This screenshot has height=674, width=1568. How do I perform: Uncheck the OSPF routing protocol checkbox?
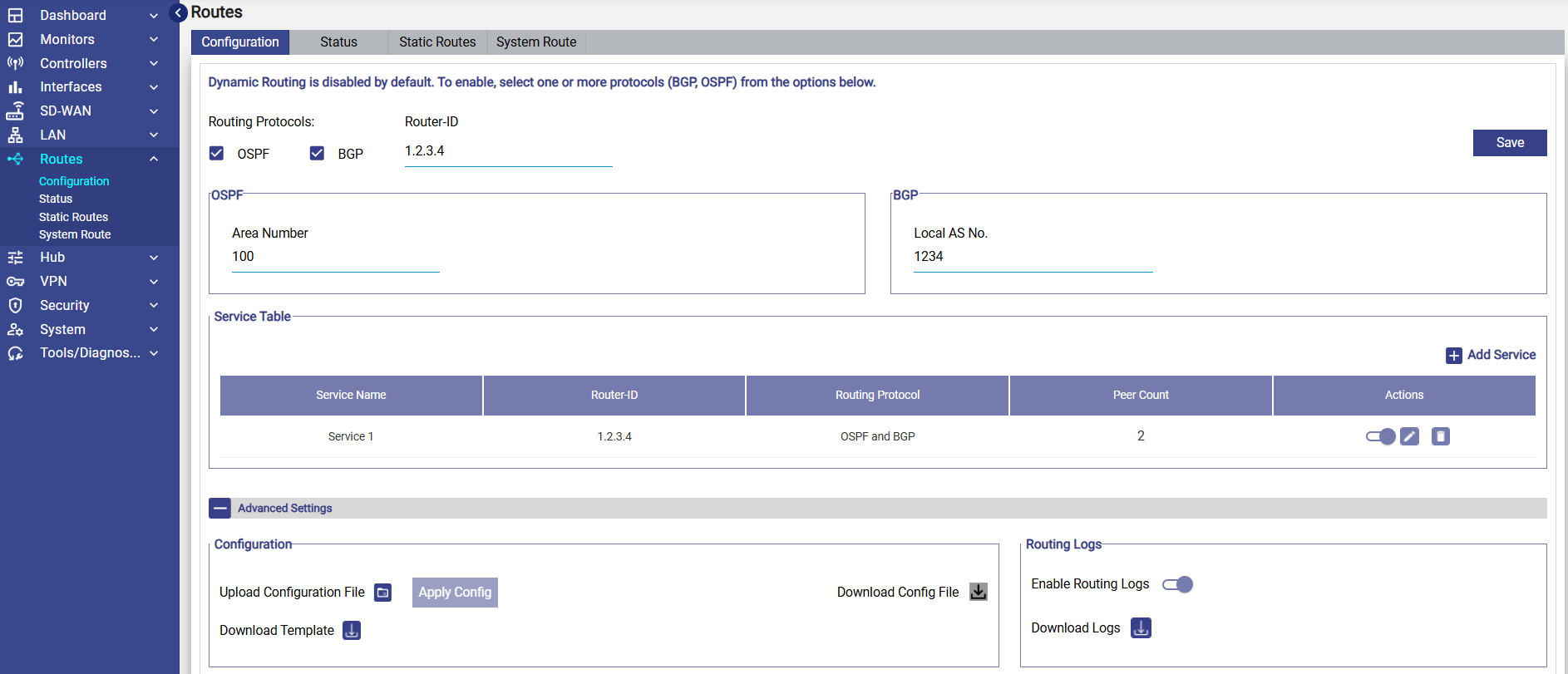point(217,154)
